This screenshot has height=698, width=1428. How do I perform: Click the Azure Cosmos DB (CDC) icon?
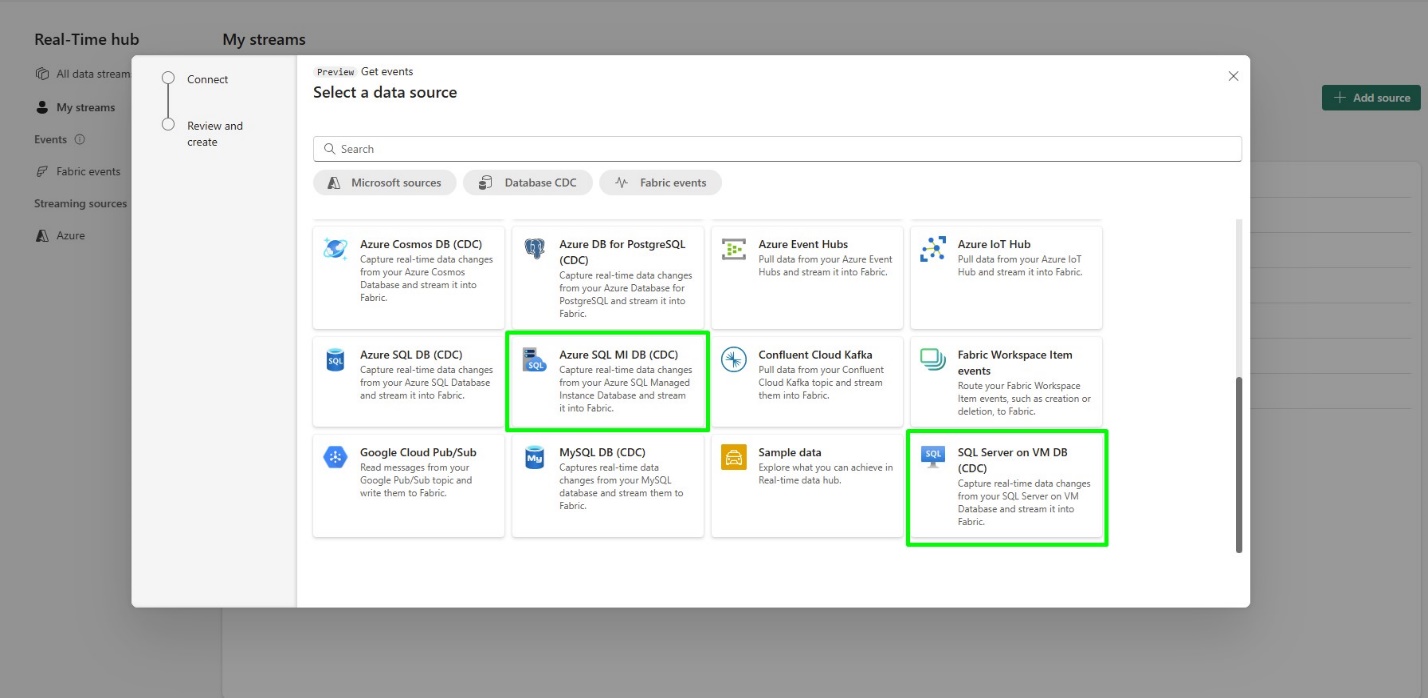pyautogui.click(x=335, y=248)
